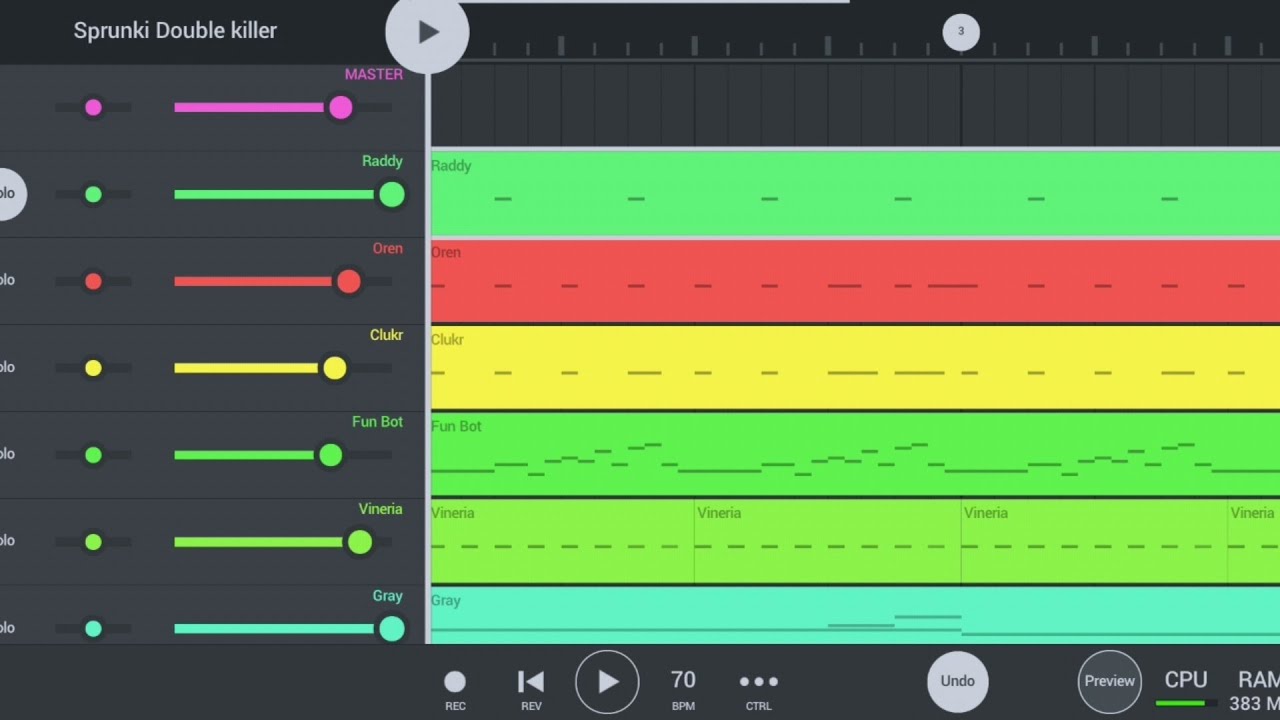Select the MASTER track label
This screenshot has width=1280, height=720.
point(374,74)
